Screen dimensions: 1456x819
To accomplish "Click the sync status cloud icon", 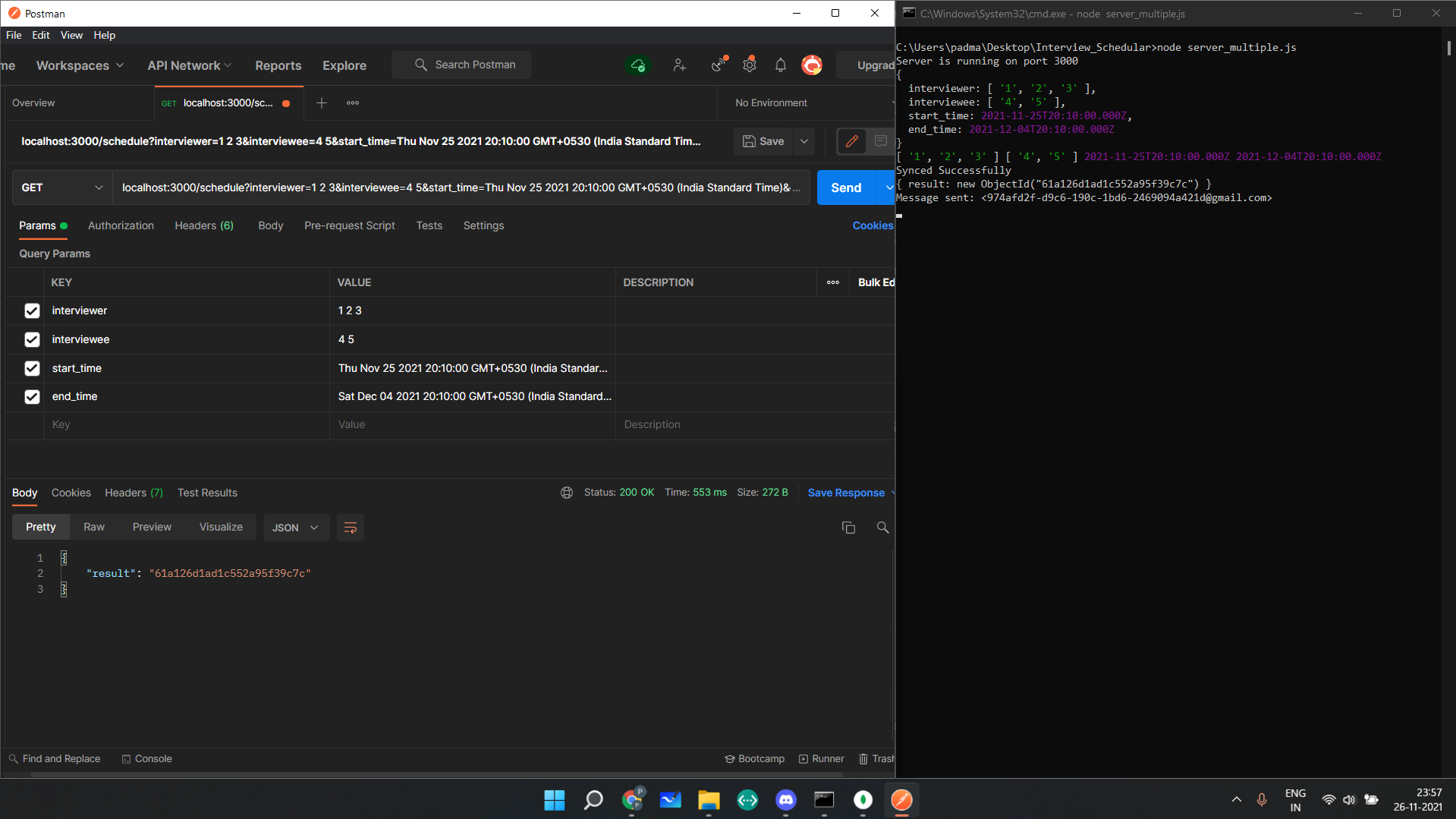I will (638, 65).
